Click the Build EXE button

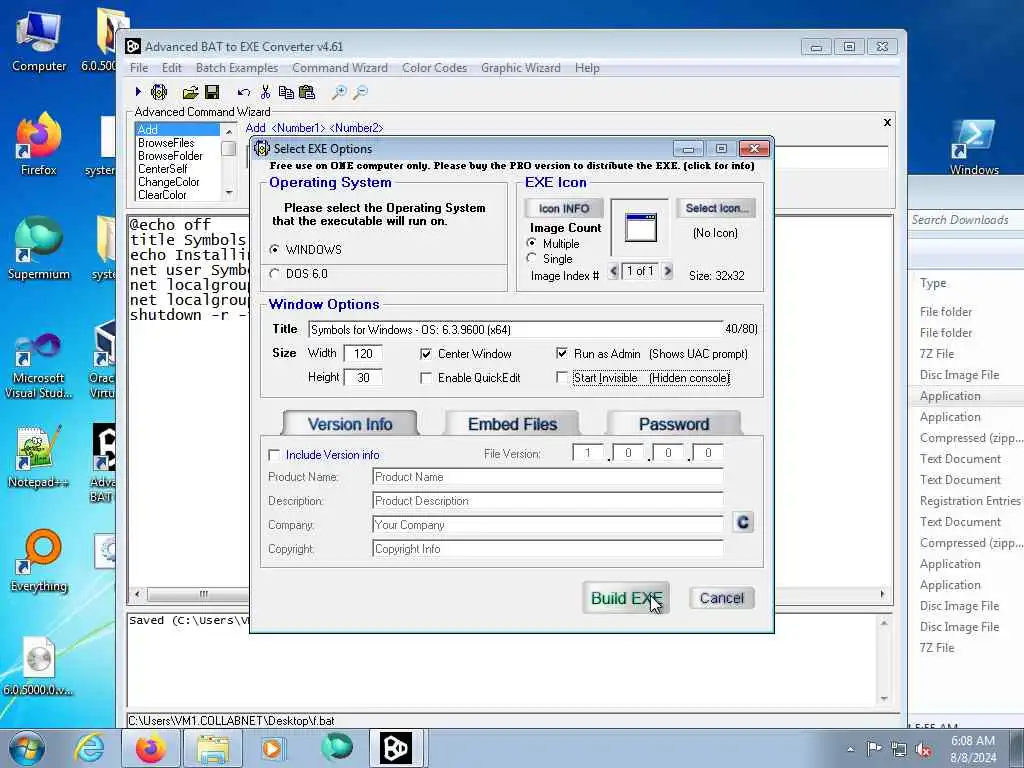626,598
